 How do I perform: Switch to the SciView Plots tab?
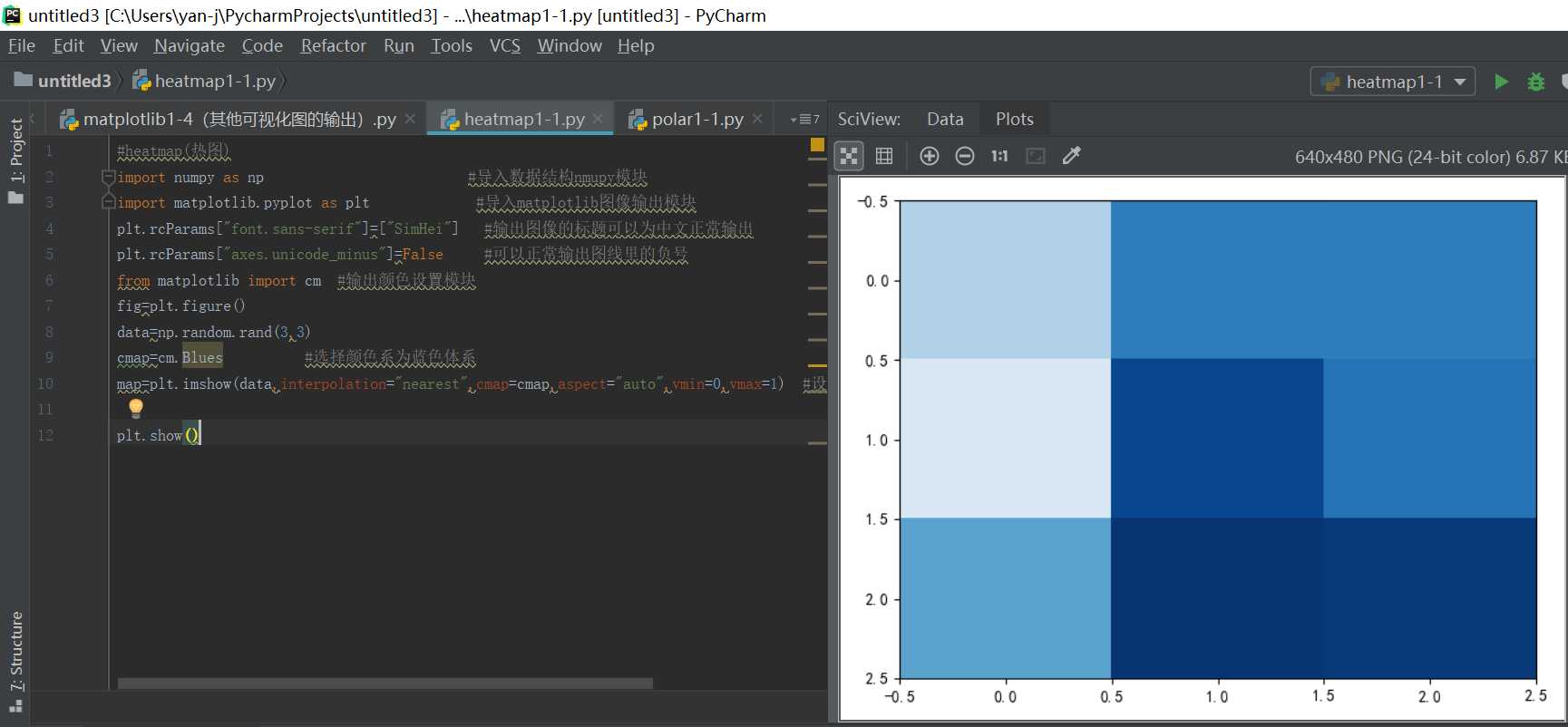tap(1014, 119)
